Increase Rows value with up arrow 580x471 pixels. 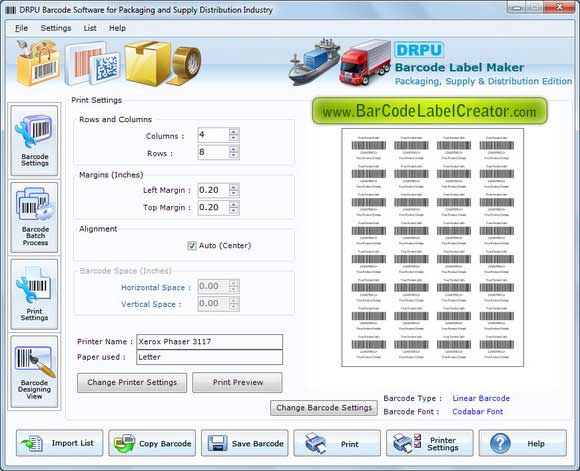click(233, 149)
